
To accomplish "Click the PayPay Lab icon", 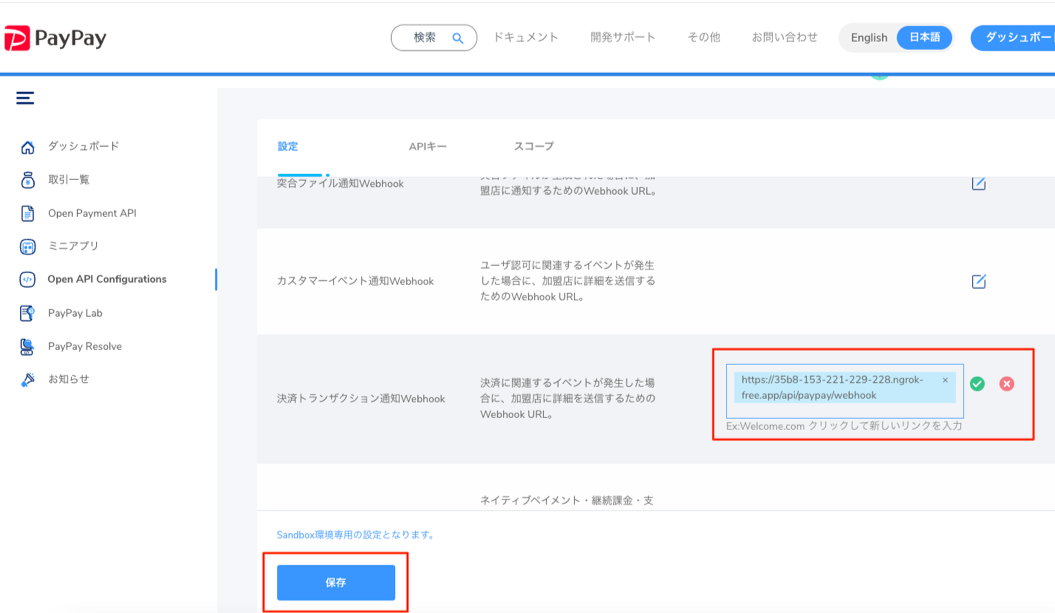I will 28,313.
